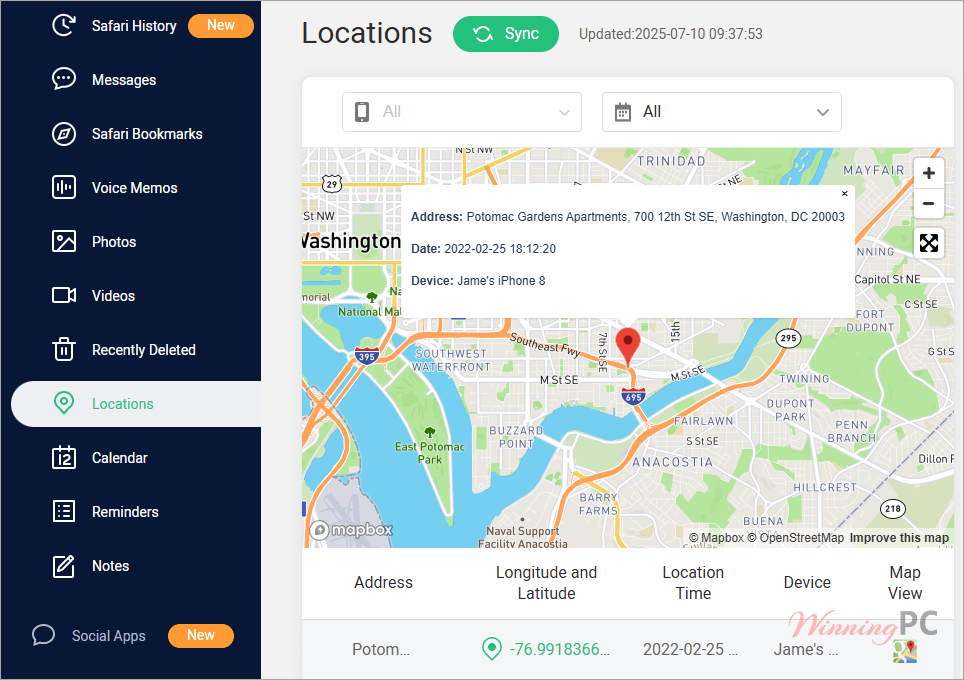Click the red location marker on map
The image size is (964, 680).
pyautogui.click(x=628, y=346)
